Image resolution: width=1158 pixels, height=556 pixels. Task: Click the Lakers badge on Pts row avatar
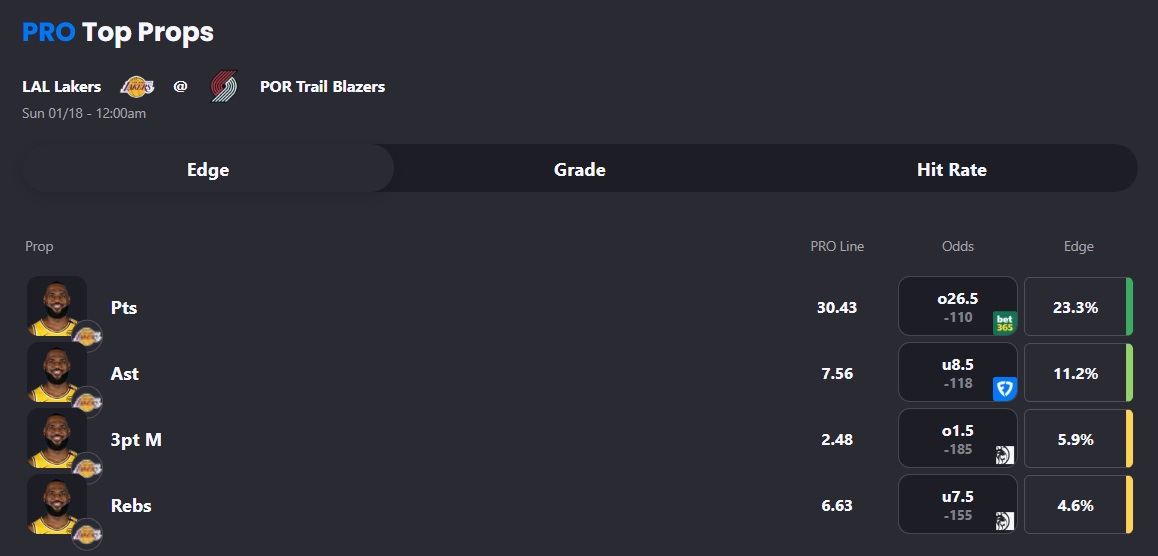[x=88, y=335]
